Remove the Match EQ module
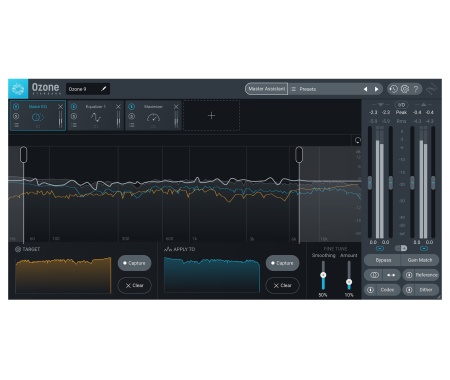Screen dimensions: 450x380 60,107
